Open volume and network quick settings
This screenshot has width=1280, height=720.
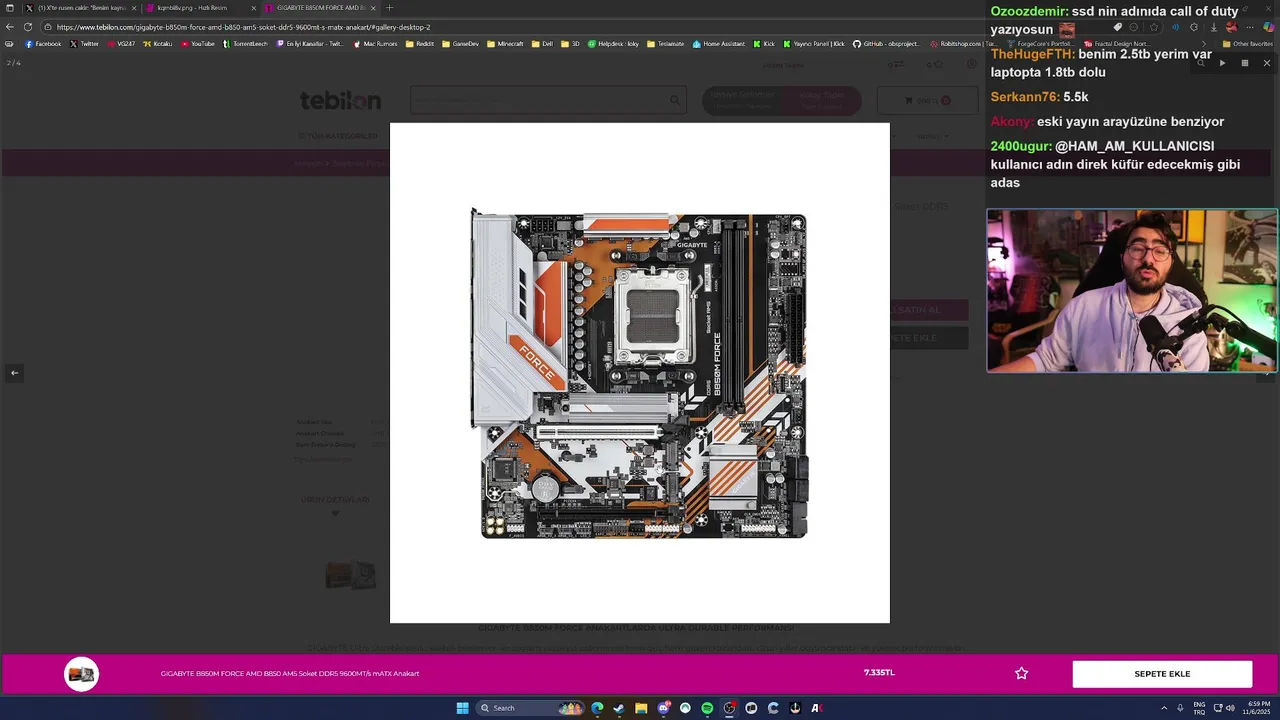click(1224, 708)
